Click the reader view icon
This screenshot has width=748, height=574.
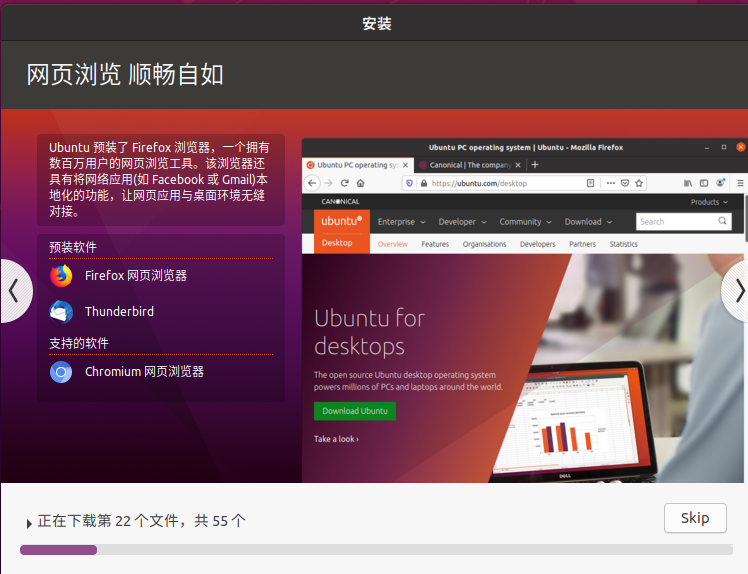pos(590,183)
